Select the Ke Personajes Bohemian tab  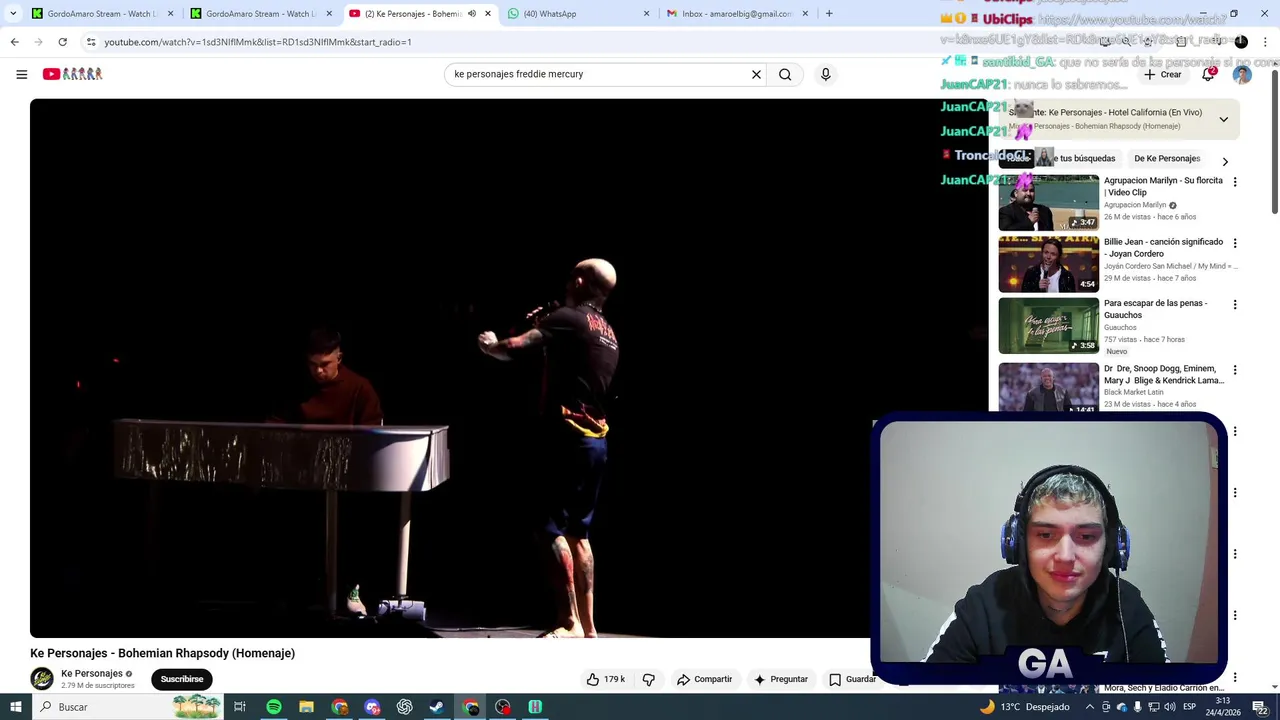420,14
